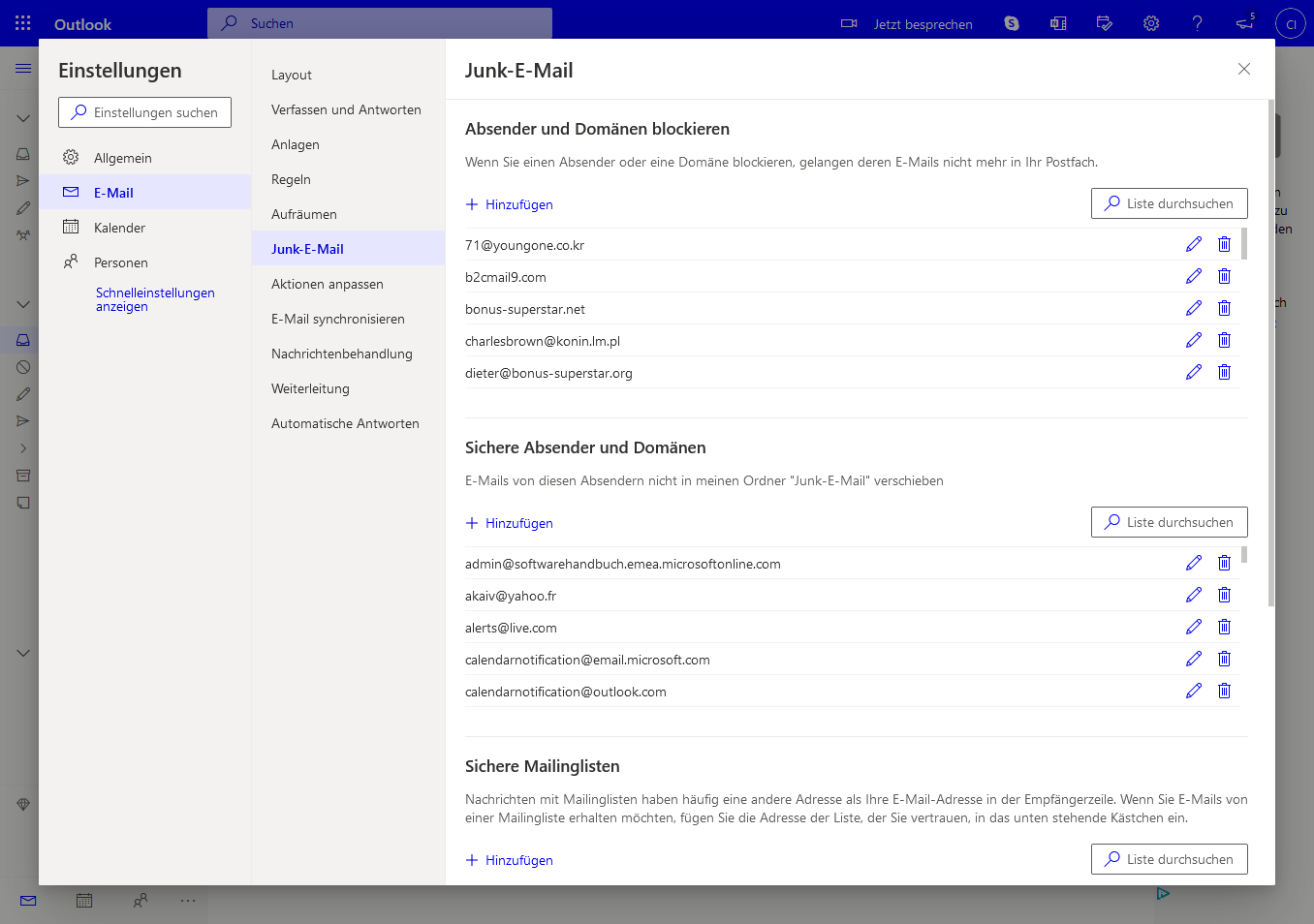
Task: Close the settings dialog
Action: tap(1244, 69)
